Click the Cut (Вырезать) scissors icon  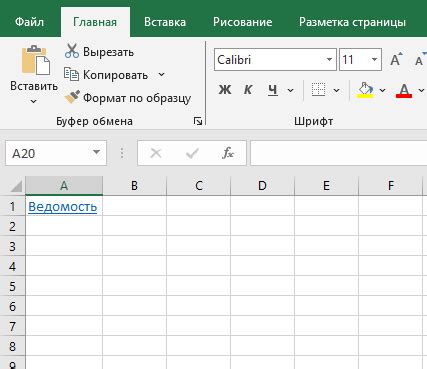[72, 51]
